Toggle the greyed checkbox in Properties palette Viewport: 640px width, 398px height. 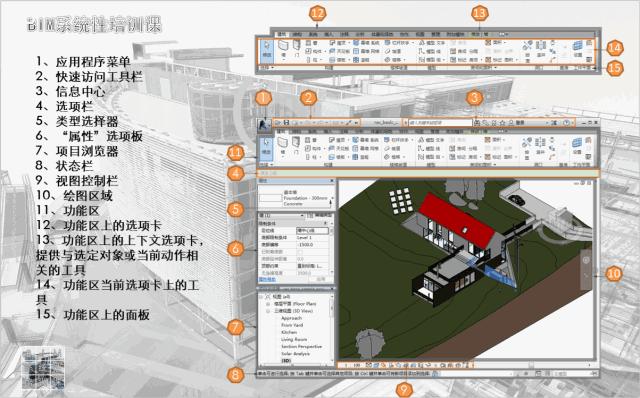tap(300, 252)
